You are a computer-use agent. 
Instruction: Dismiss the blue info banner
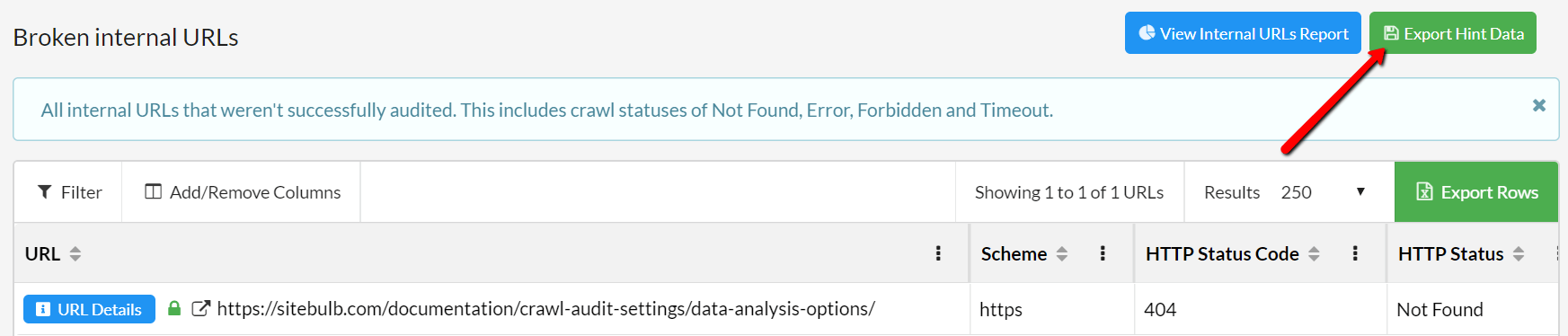coord(1539,105)
